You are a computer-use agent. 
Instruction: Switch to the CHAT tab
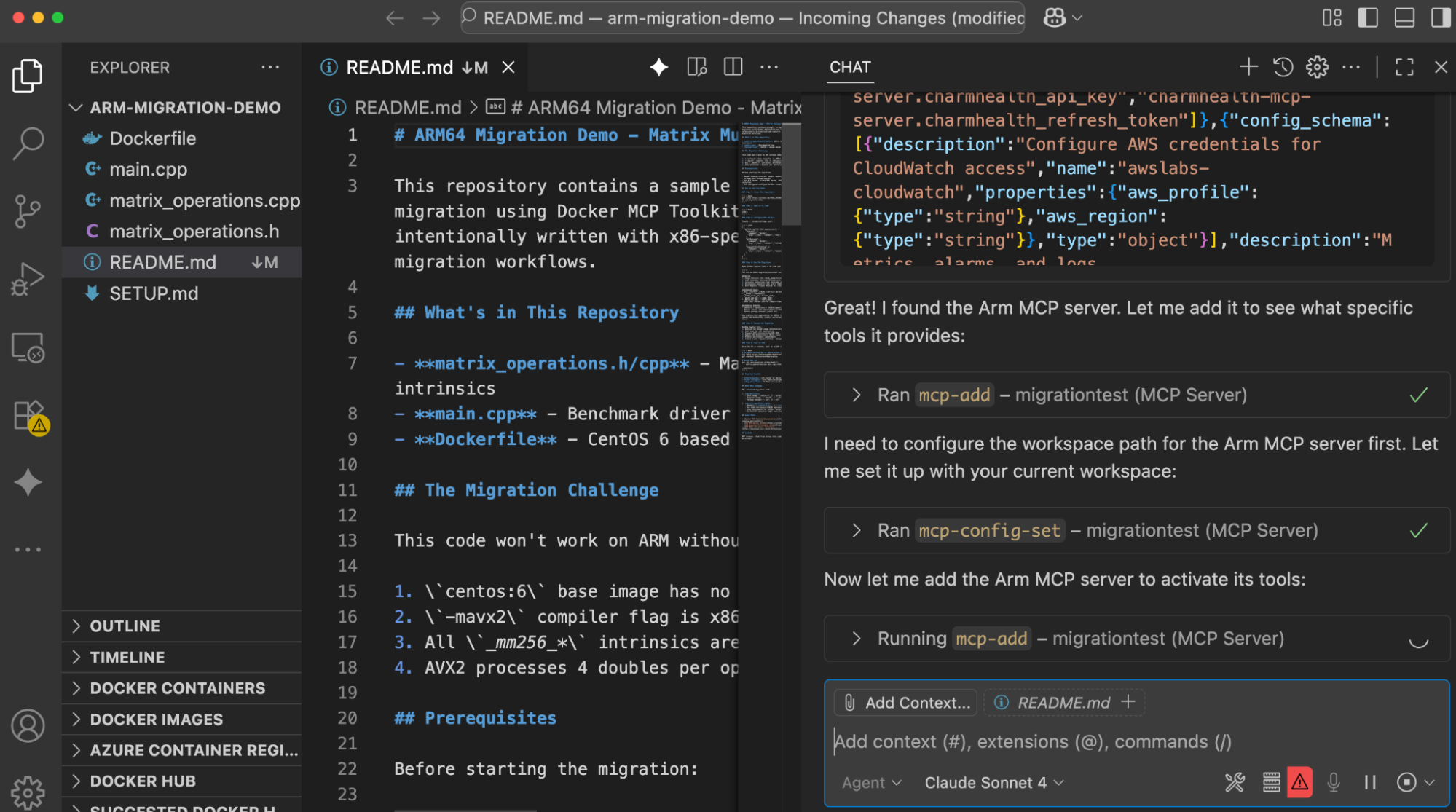849,67
